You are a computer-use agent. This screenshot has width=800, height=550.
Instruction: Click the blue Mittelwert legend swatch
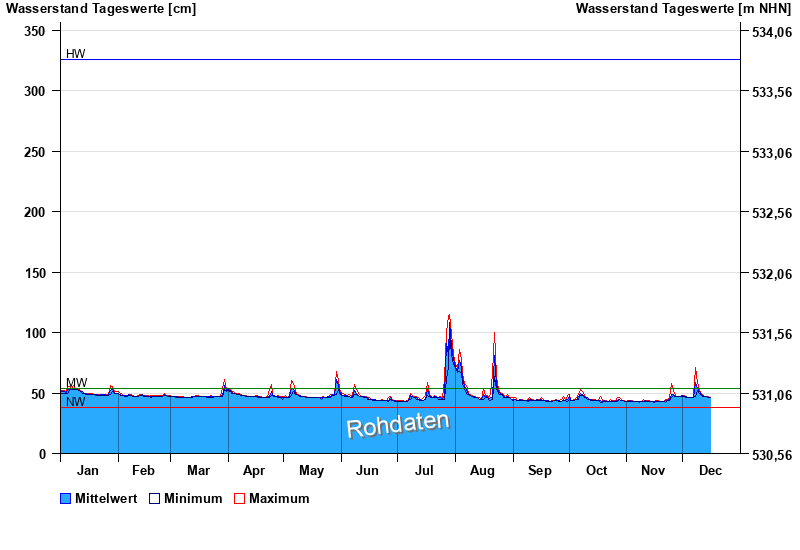click(66, 498)
